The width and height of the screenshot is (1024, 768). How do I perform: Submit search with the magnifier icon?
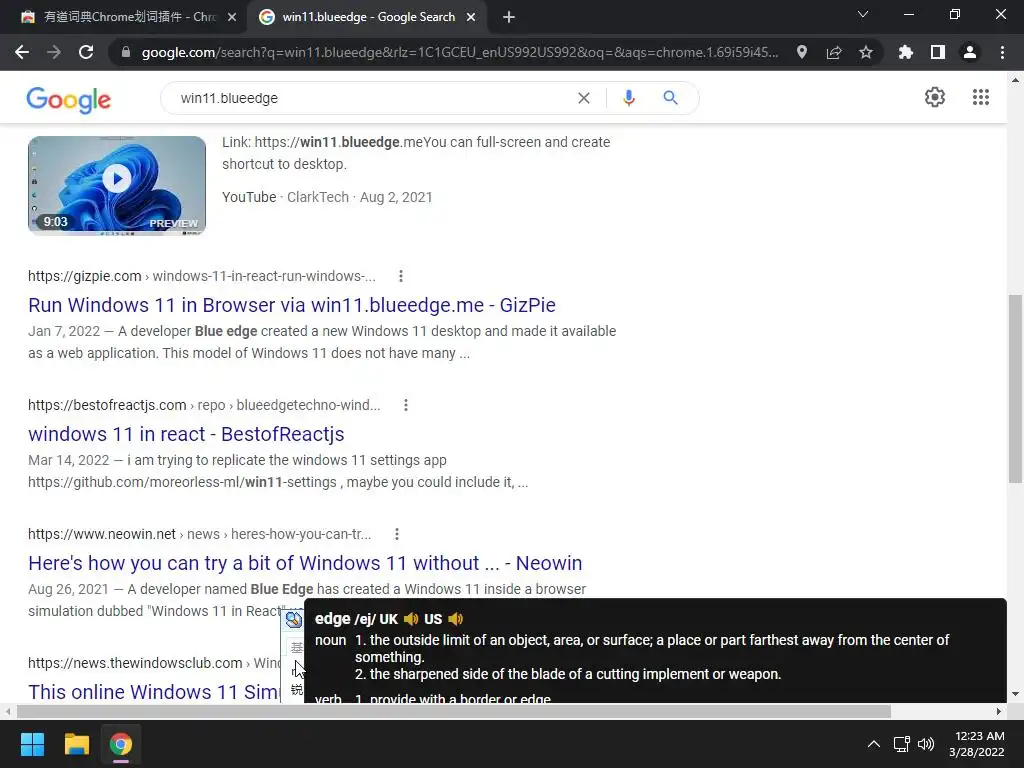(670, 98)
